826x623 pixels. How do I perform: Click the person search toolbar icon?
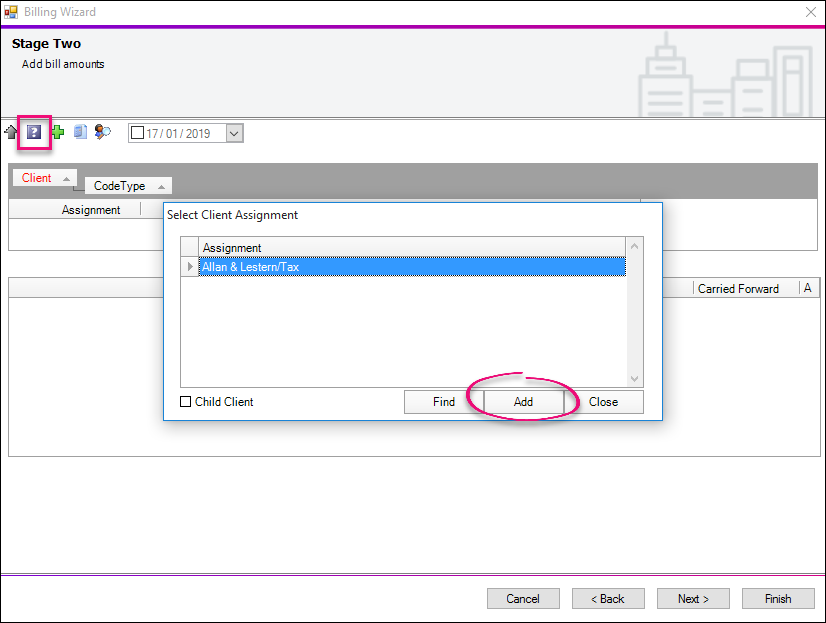click(x=102, y=132)
